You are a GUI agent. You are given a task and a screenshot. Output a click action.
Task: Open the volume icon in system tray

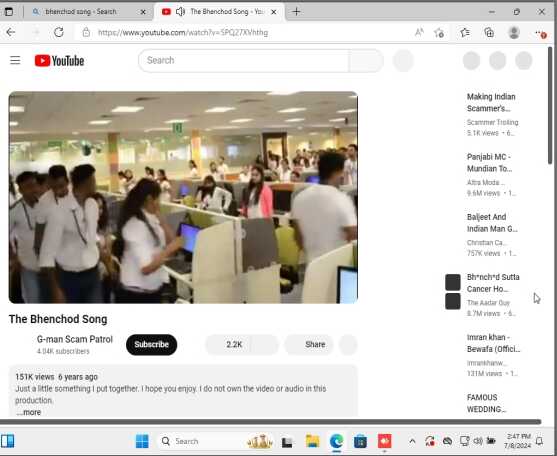point(478,441)
